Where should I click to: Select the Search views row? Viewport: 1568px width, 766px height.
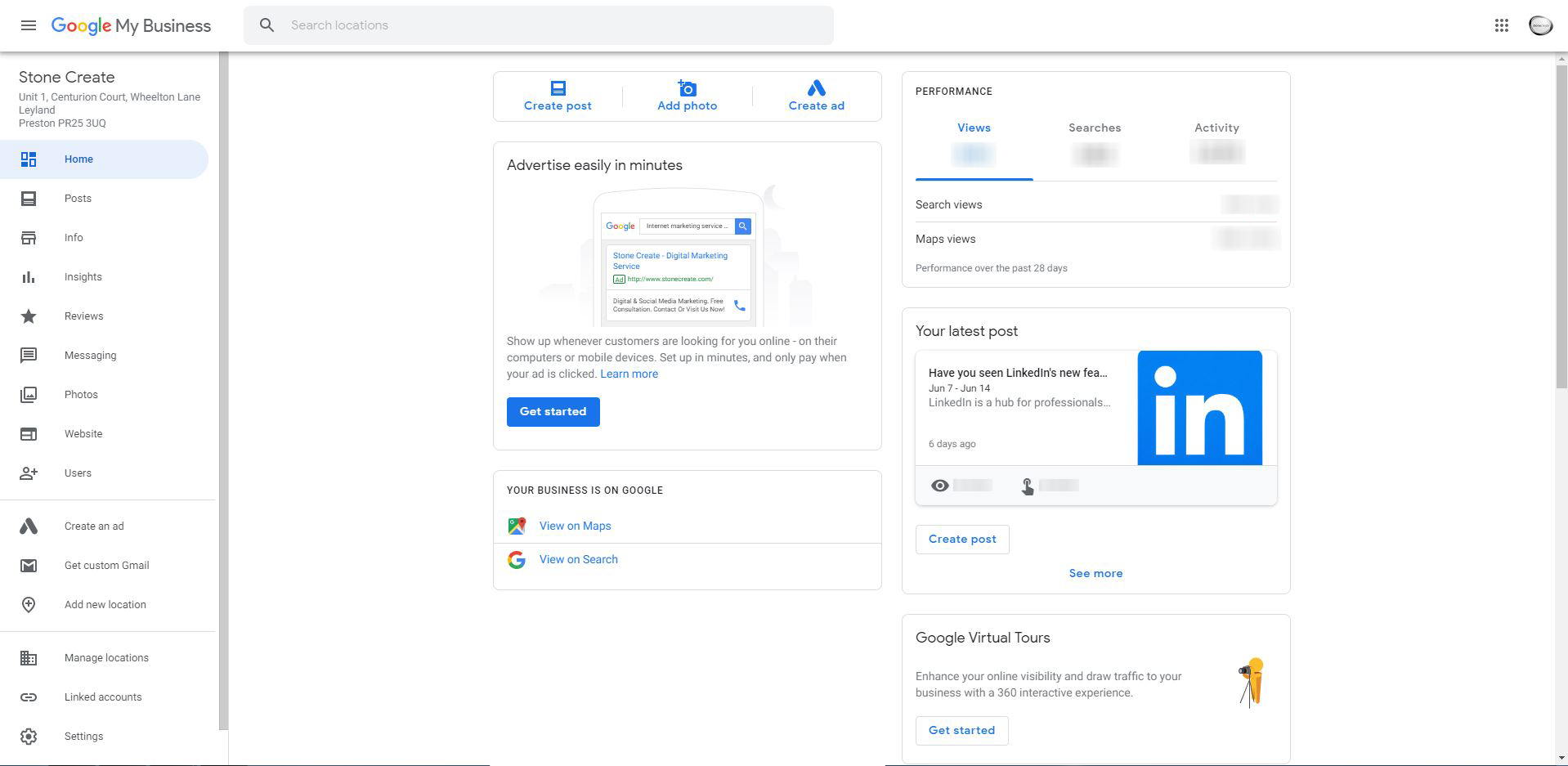pos(1095,204)
